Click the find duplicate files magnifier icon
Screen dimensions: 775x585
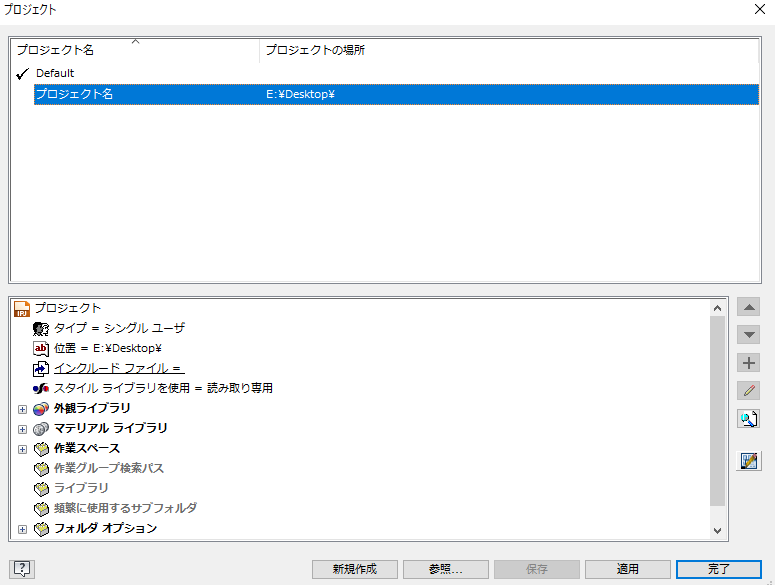[748, 419]
